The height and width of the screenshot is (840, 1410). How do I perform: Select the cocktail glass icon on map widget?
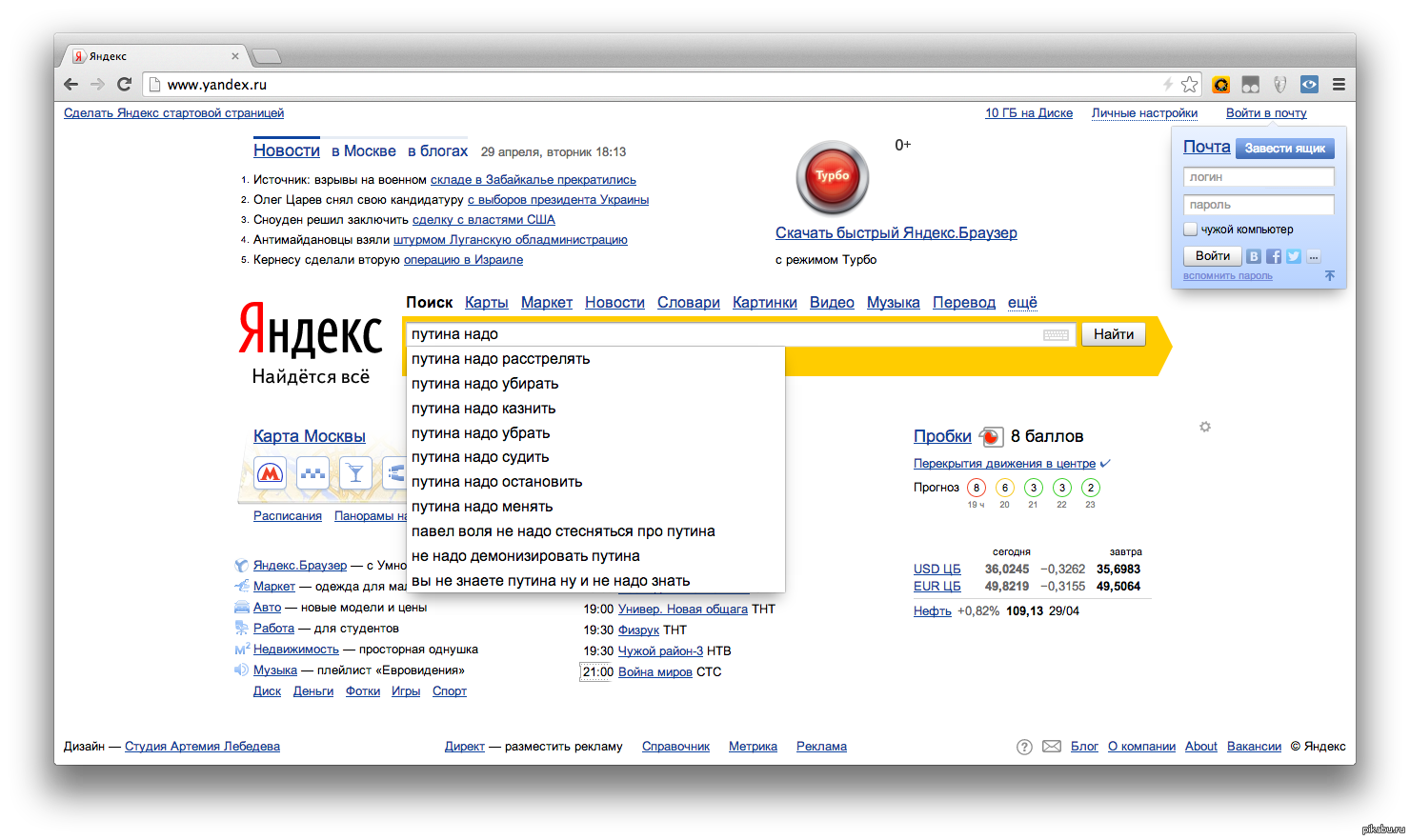355,472
